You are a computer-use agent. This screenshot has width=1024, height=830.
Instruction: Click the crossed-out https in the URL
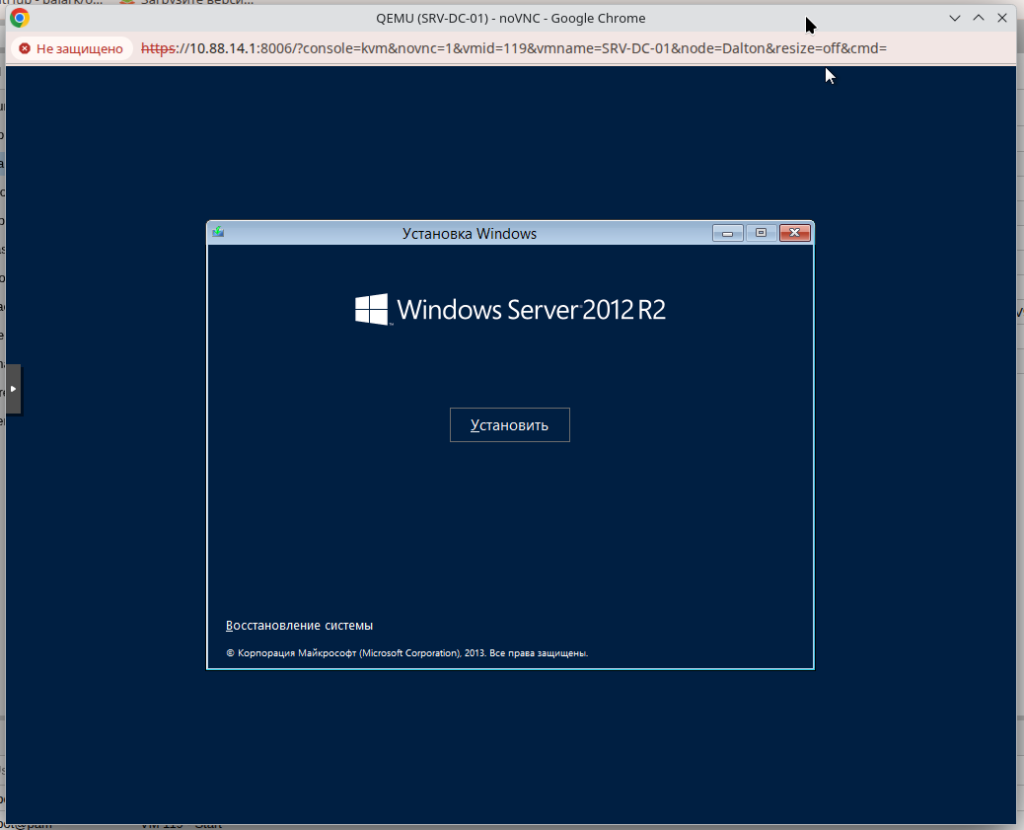(x=158, y=48)
